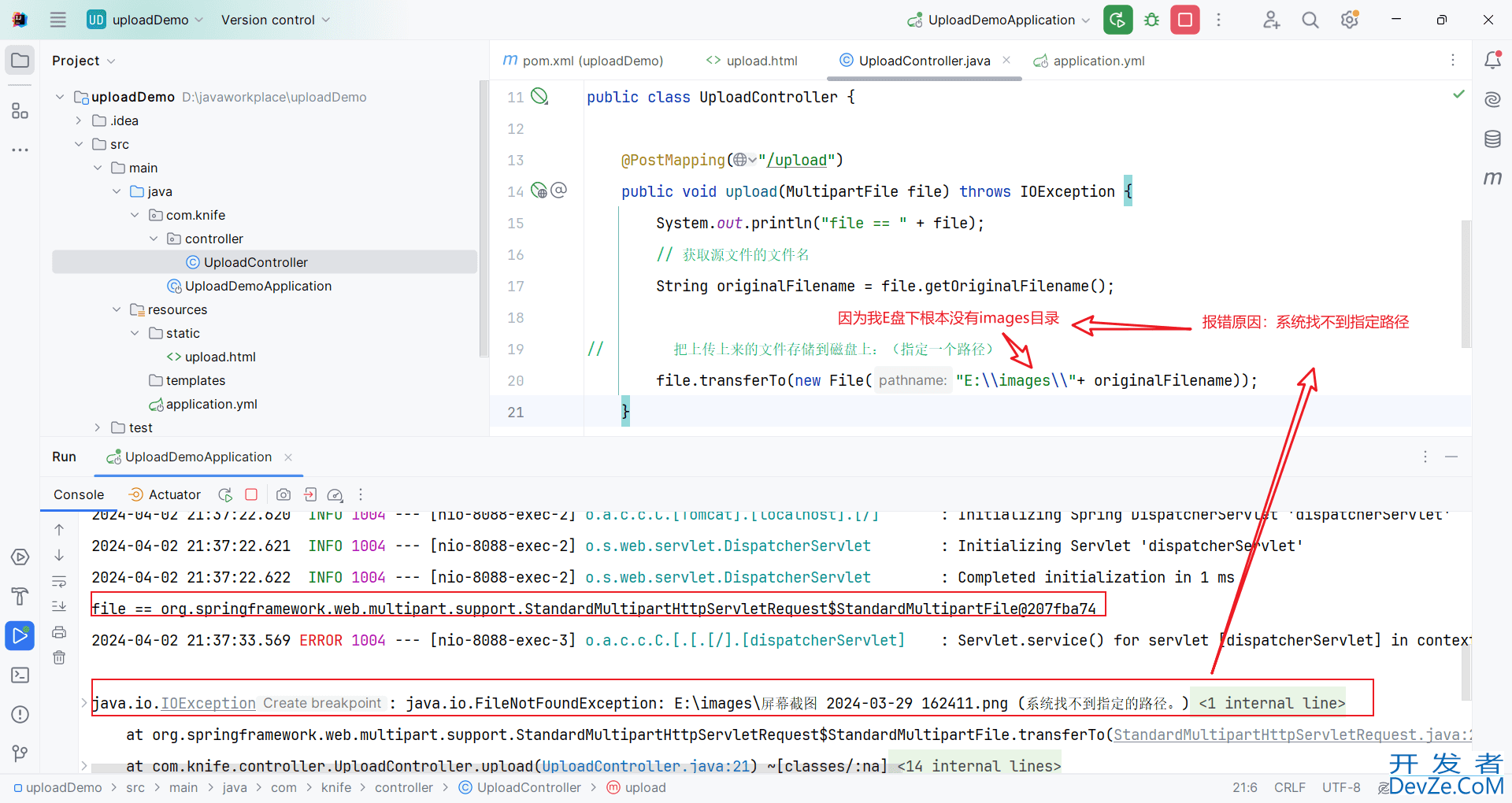Toggle soft-wrap in the console

click(59, 582)
